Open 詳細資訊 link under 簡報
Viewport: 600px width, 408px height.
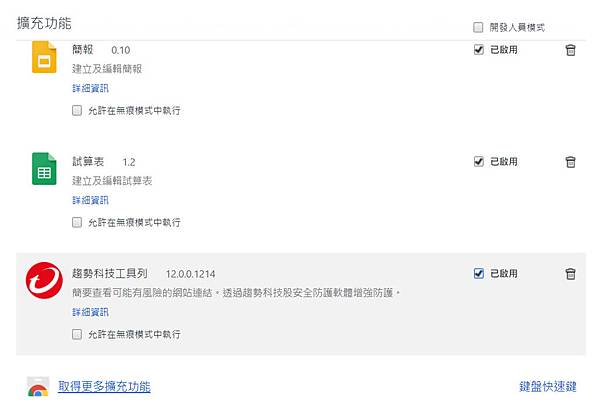click(90, 88)
